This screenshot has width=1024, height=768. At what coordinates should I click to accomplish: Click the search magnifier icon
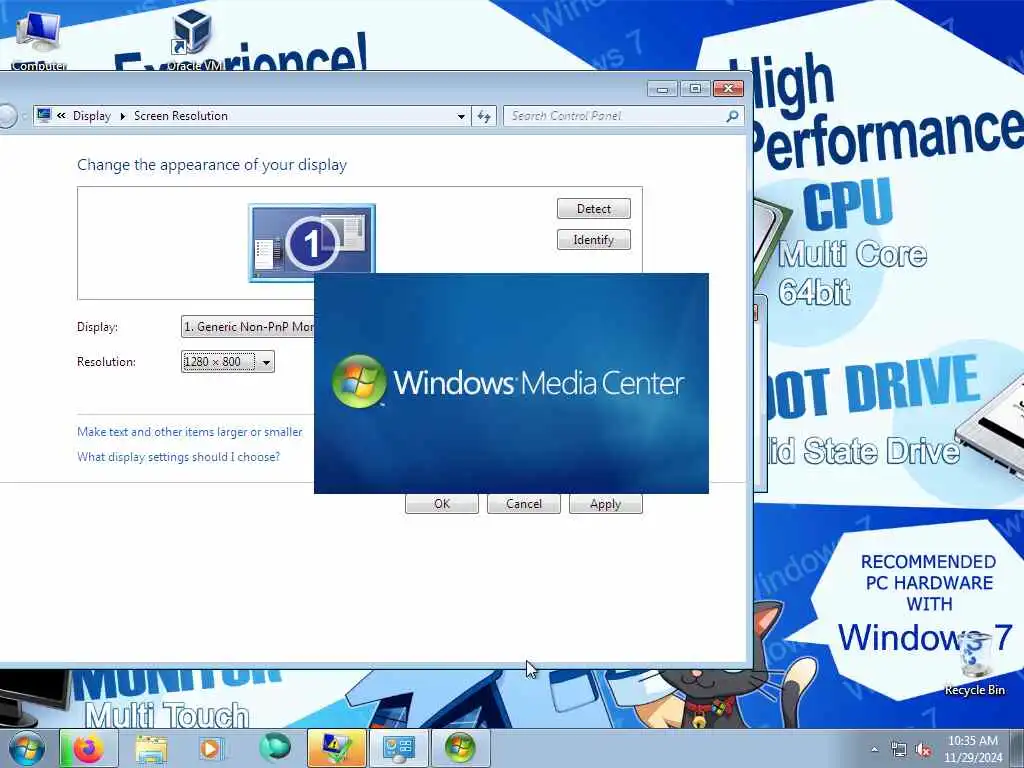[x=733, y=116]
